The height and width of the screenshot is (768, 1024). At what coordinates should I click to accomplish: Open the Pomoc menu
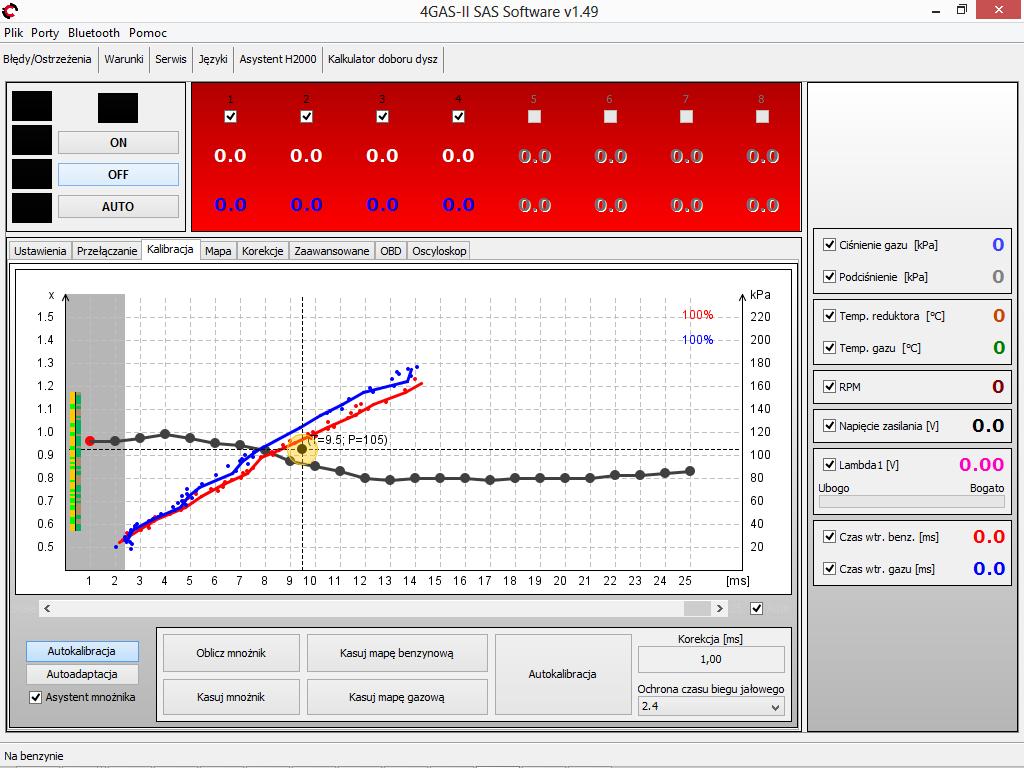coord(148,33)
